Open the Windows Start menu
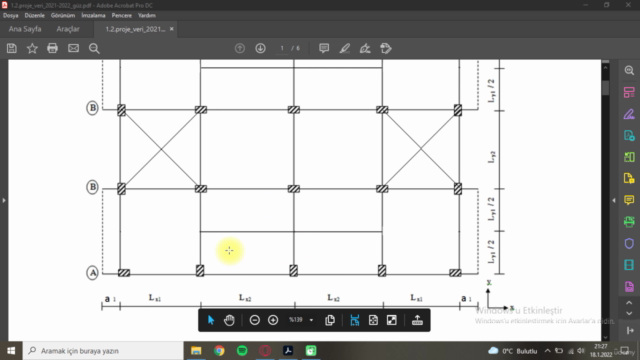Screen dimensions: 640x360 (x=11, y=351)
